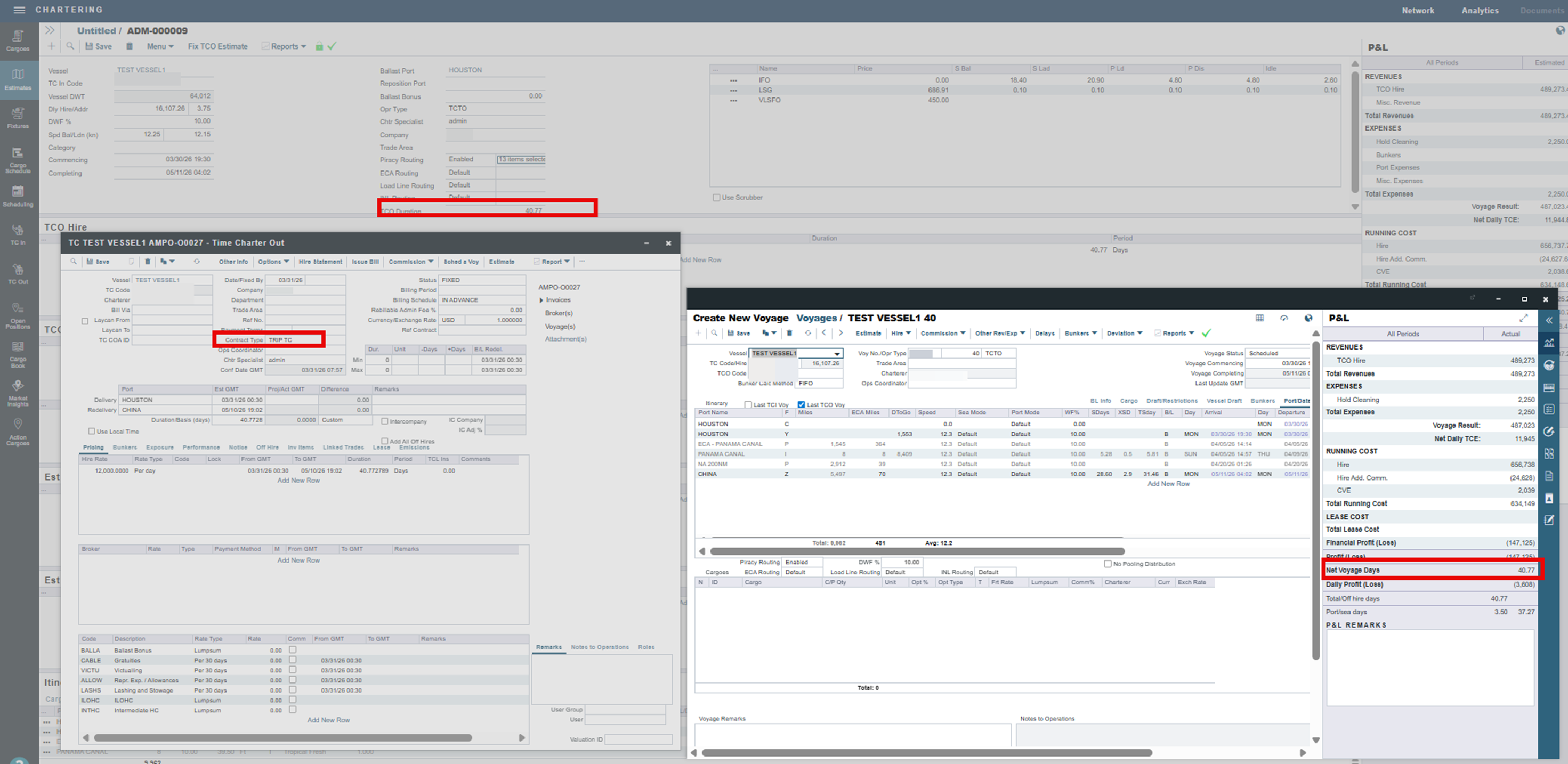Click Add New Row under the Hire Rate table
The image size is (1568, 764).
[298, 481]
